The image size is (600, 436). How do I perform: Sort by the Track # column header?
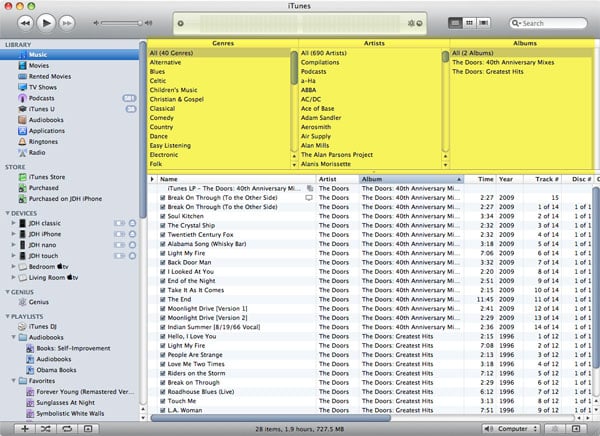(x=543, y=179)
